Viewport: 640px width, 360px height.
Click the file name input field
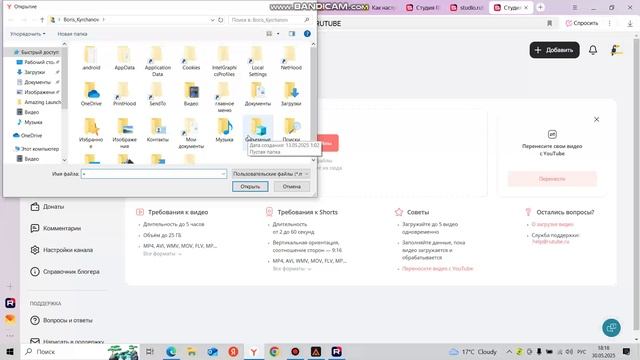tap(154, 174)
